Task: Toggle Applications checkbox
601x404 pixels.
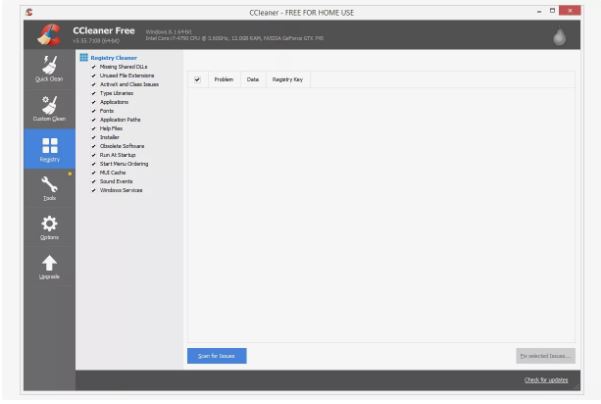Action: coord(94,102)
